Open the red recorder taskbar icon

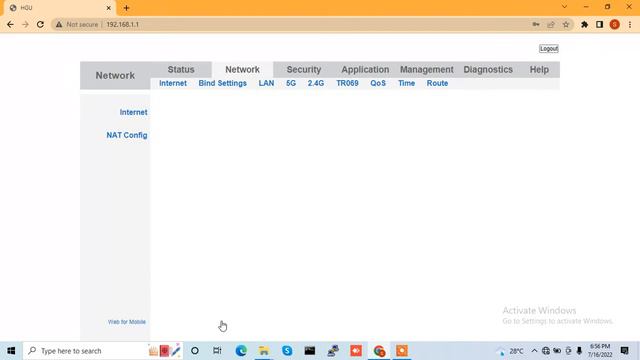click(x=356, y=351)
